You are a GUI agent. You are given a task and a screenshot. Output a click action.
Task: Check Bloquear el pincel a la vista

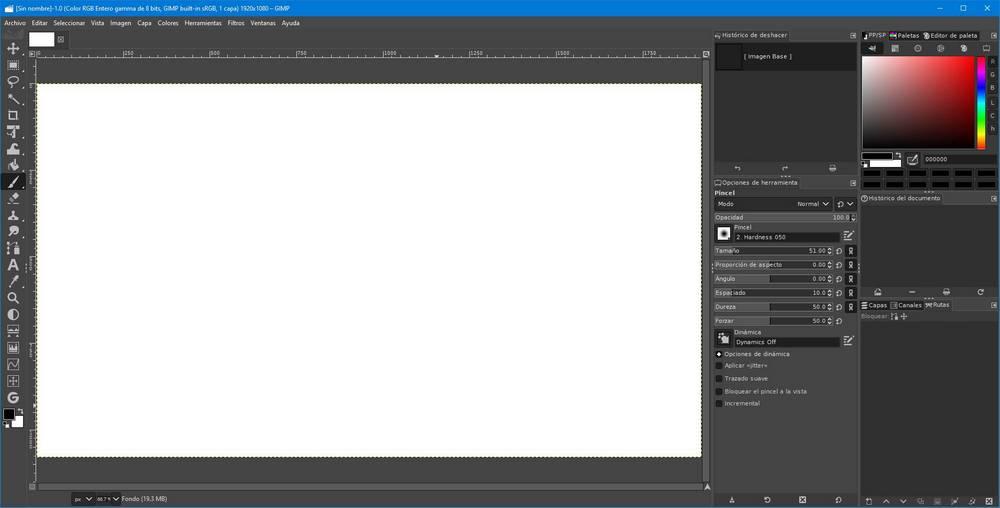719,391
